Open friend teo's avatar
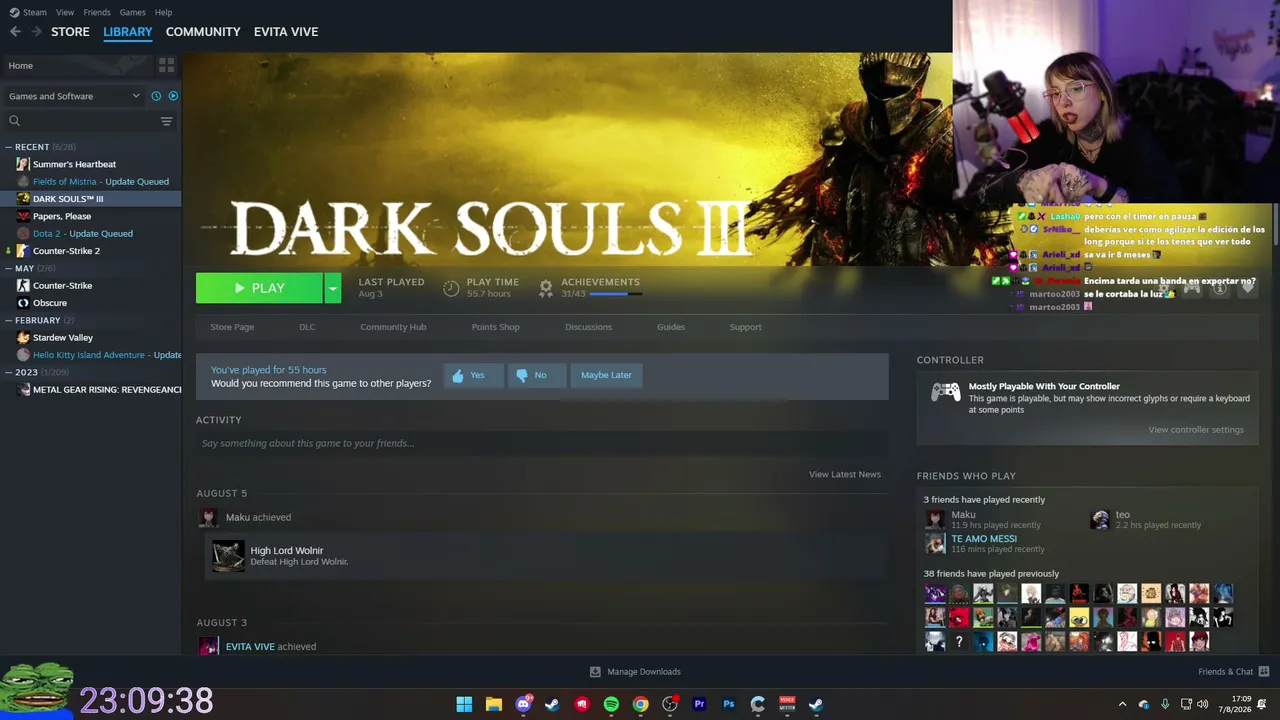Image resolution: width=1280 pixels, height=720 pixels. click(1100, 519)
